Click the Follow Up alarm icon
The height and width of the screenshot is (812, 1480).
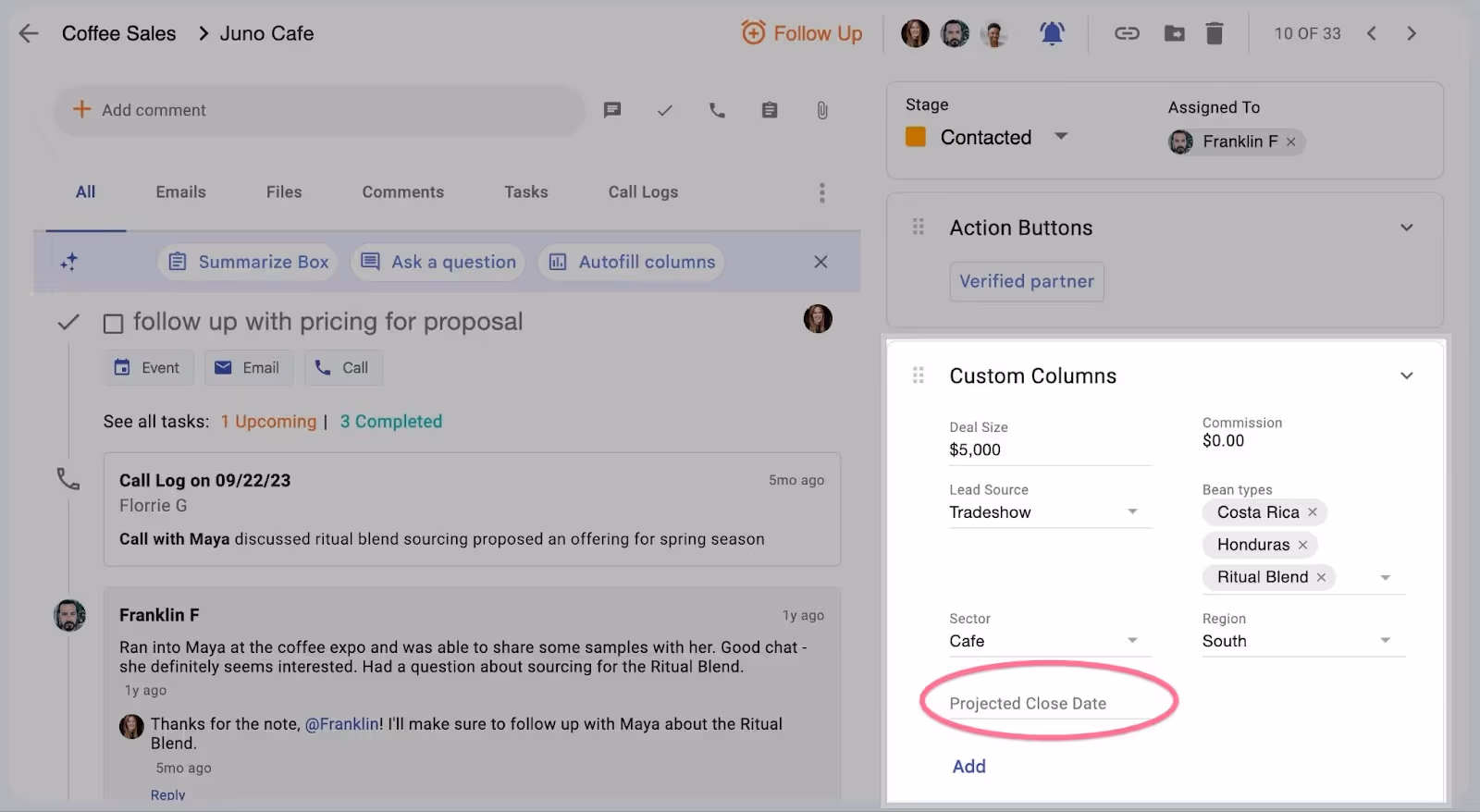coord(754,32)
